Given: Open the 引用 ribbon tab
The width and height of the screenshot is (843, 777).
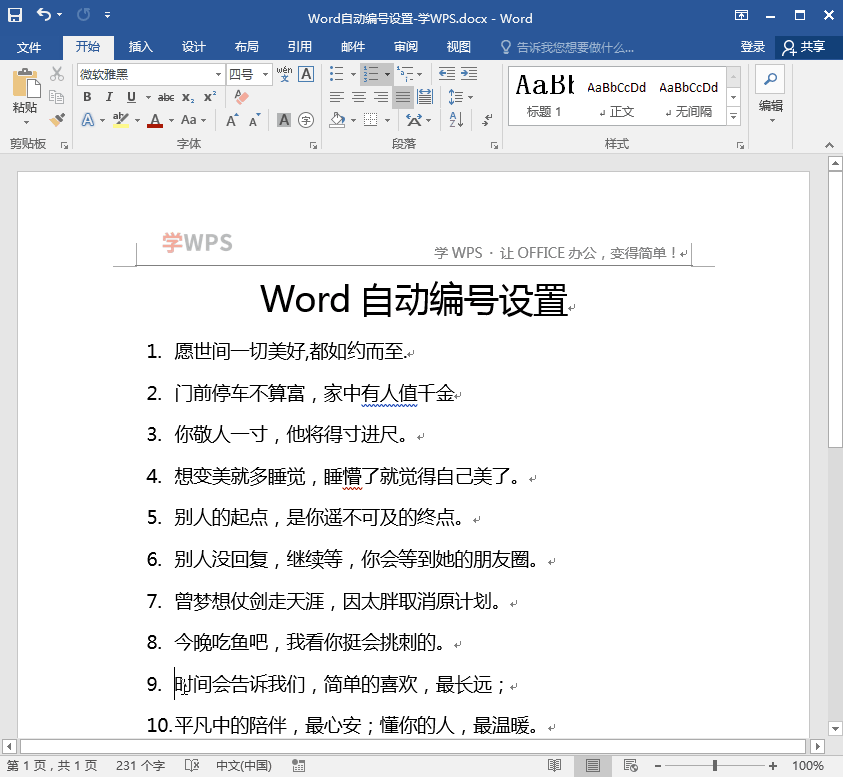Looking at the screenshot, I should point(301,46).
